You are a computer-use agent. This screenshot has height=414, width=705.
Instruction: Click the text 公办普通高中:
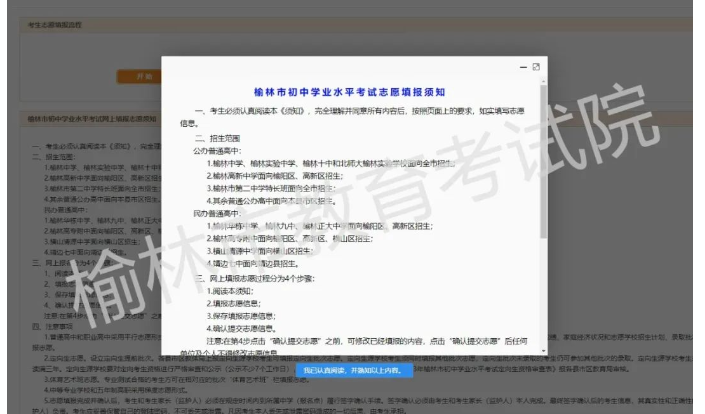[x=217, y=151]
